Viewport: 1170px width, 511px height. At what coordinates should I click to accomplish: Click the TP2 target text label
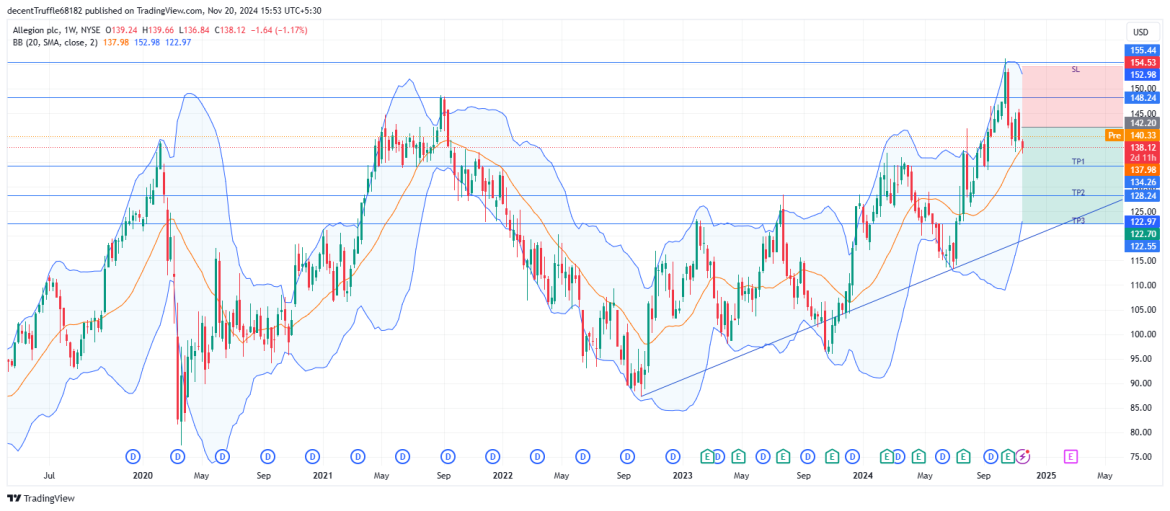tap(1078, 192)
